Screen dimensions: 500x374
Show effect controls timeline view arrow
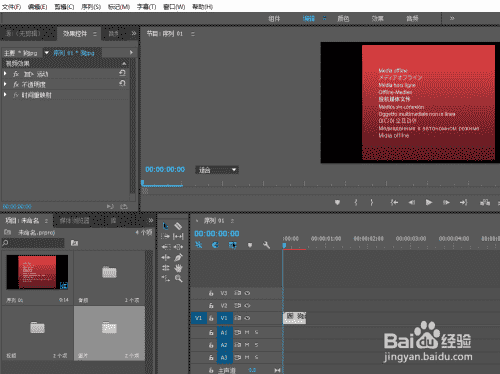coord(131,53)
